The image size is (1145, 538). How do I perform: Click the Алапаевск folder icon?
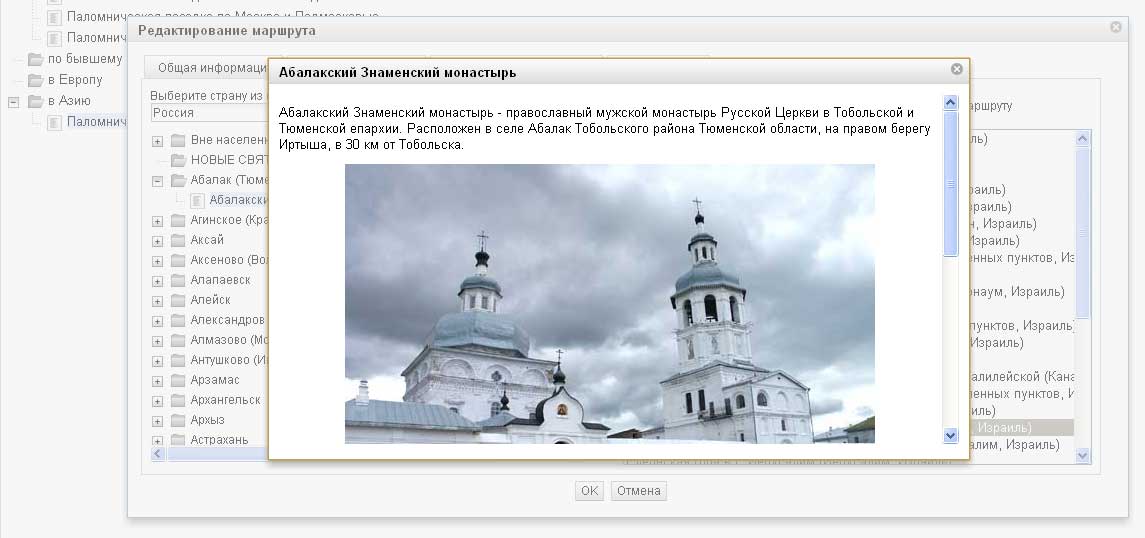click(x=178, y=280)
